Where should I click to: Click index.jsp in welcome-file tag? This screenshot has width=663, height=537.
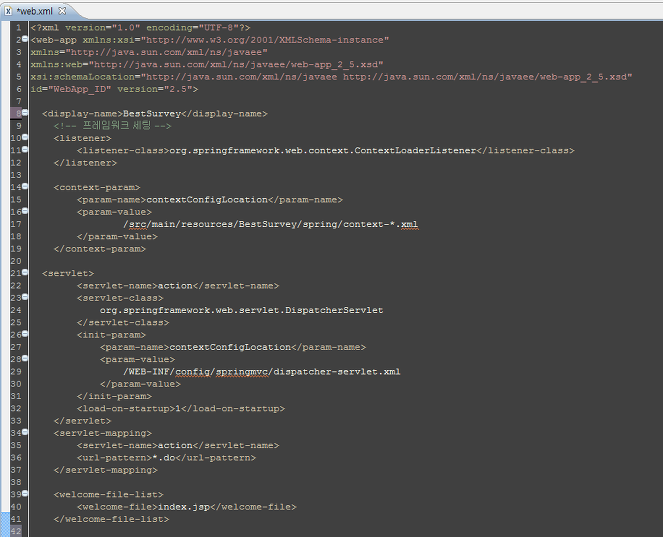pos(184,507)
